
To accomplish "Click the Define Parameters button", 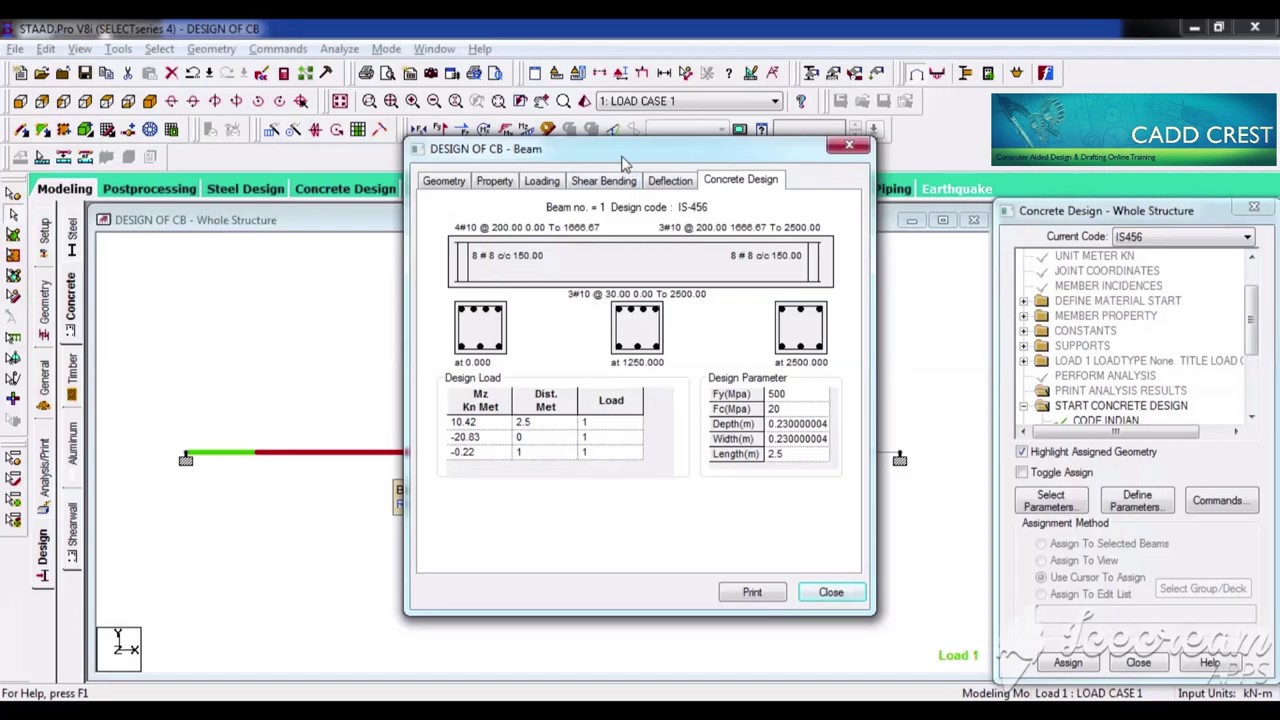I will click(x=1137, y=501).
